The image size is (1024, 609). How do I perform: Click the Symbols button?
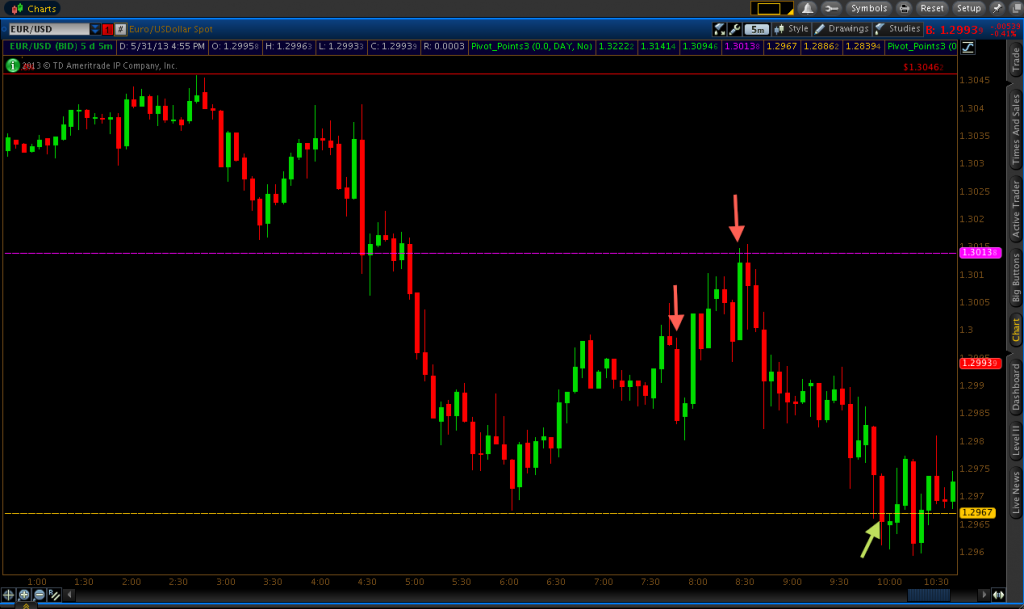click(x=869, y=8)
